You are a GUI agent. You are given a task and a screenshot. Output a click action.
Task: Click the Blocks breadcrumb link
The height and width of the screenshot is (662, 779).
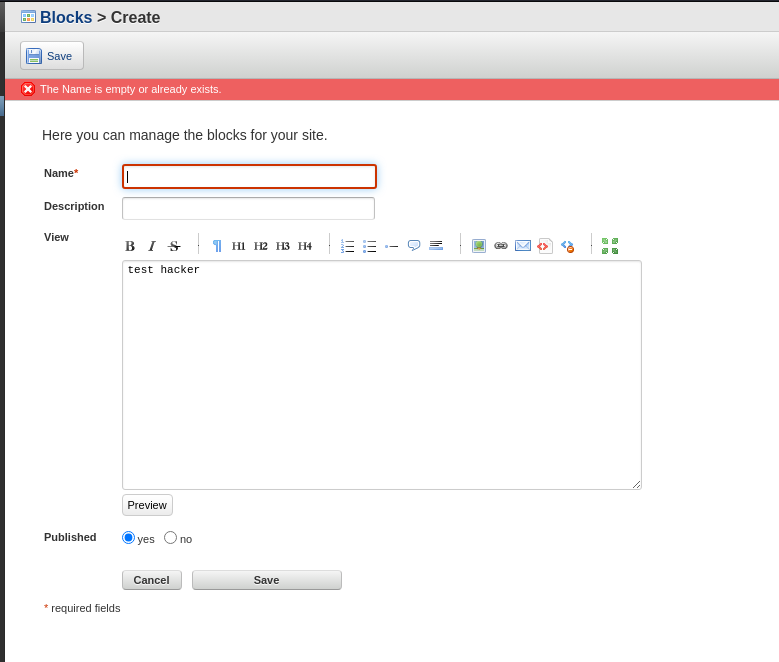pos(66,17)
